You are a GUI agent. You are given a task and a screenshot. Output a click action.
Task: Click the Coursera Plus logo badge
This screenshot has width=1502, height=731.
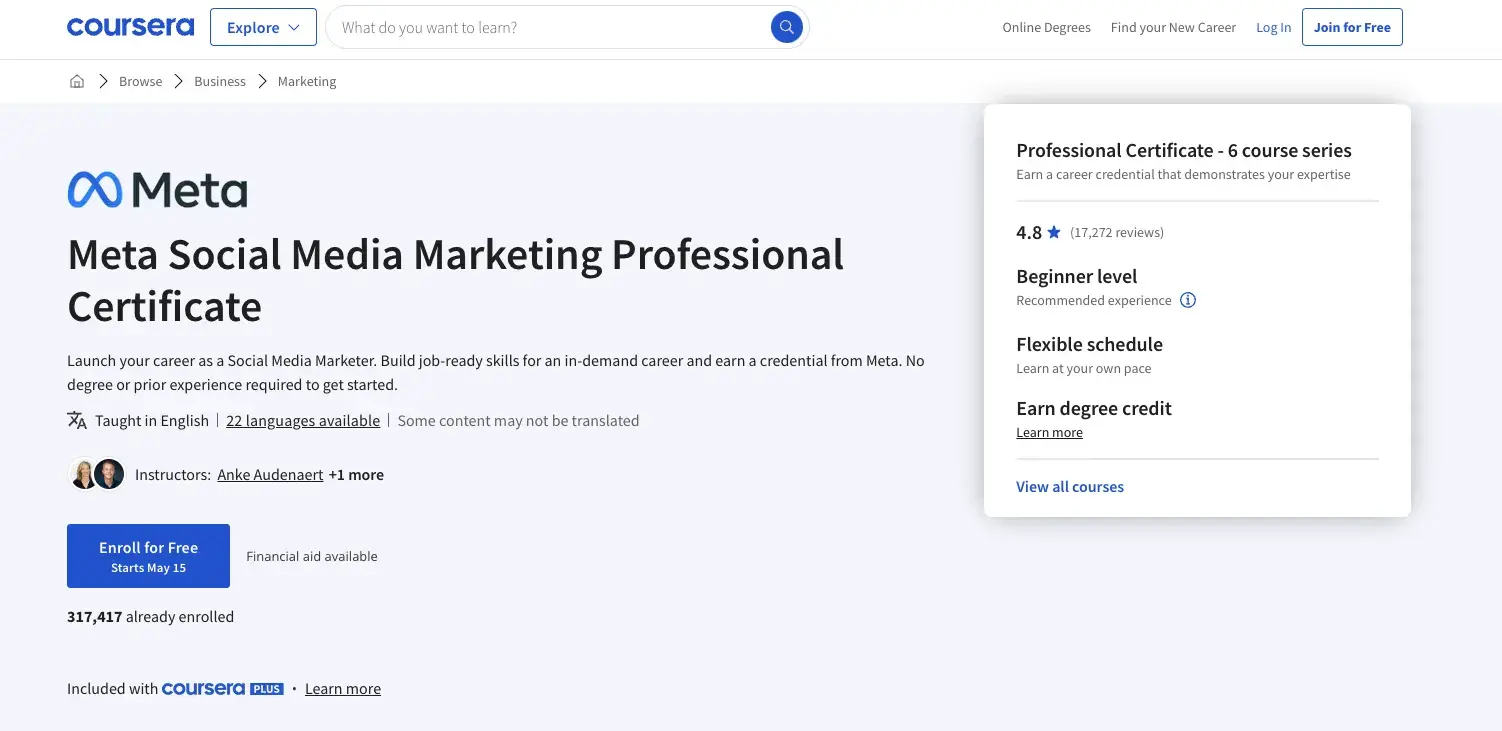click(222, 688)
